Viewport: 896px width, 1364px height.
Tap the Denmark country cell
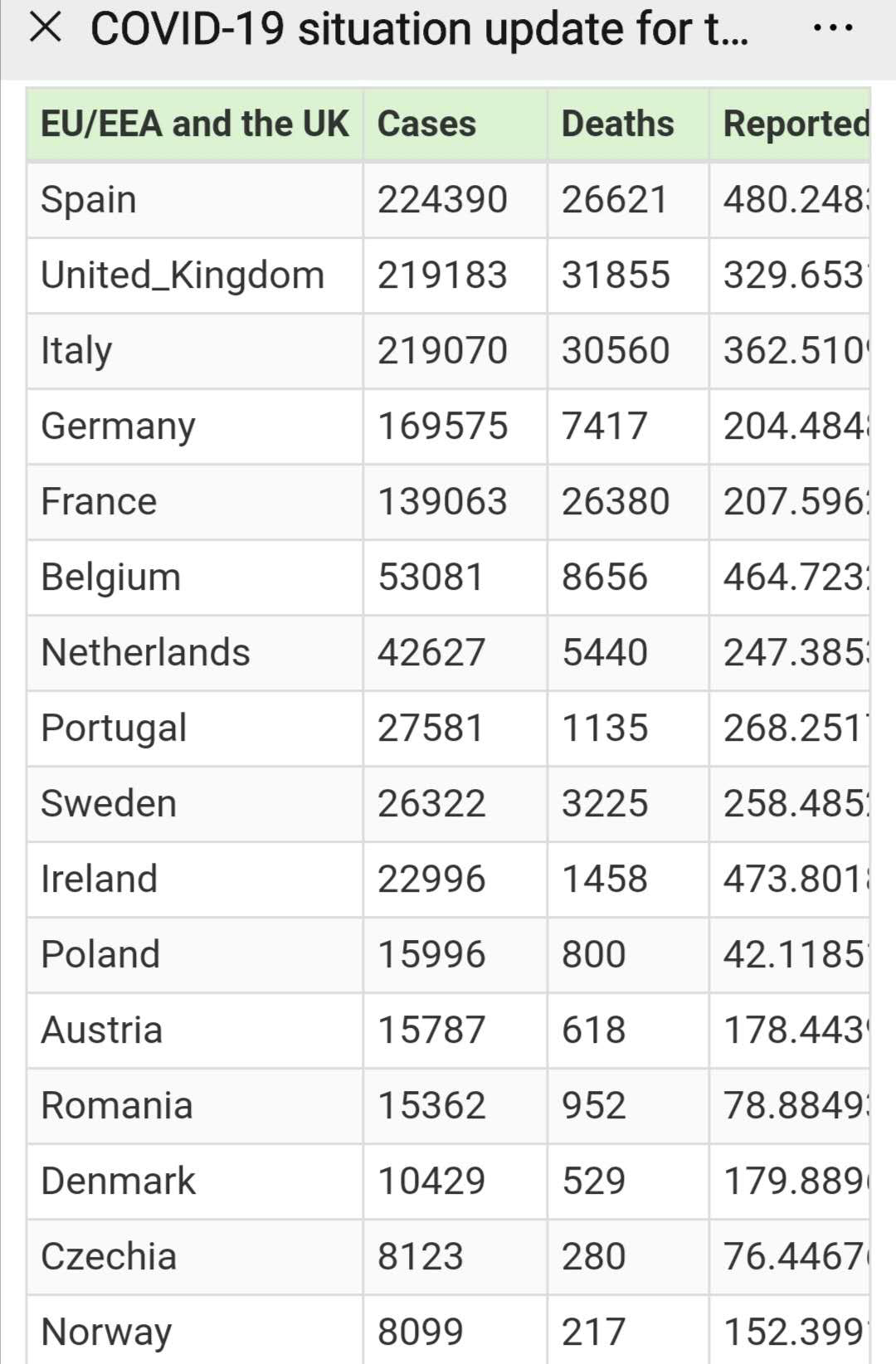click(195, 1181)
